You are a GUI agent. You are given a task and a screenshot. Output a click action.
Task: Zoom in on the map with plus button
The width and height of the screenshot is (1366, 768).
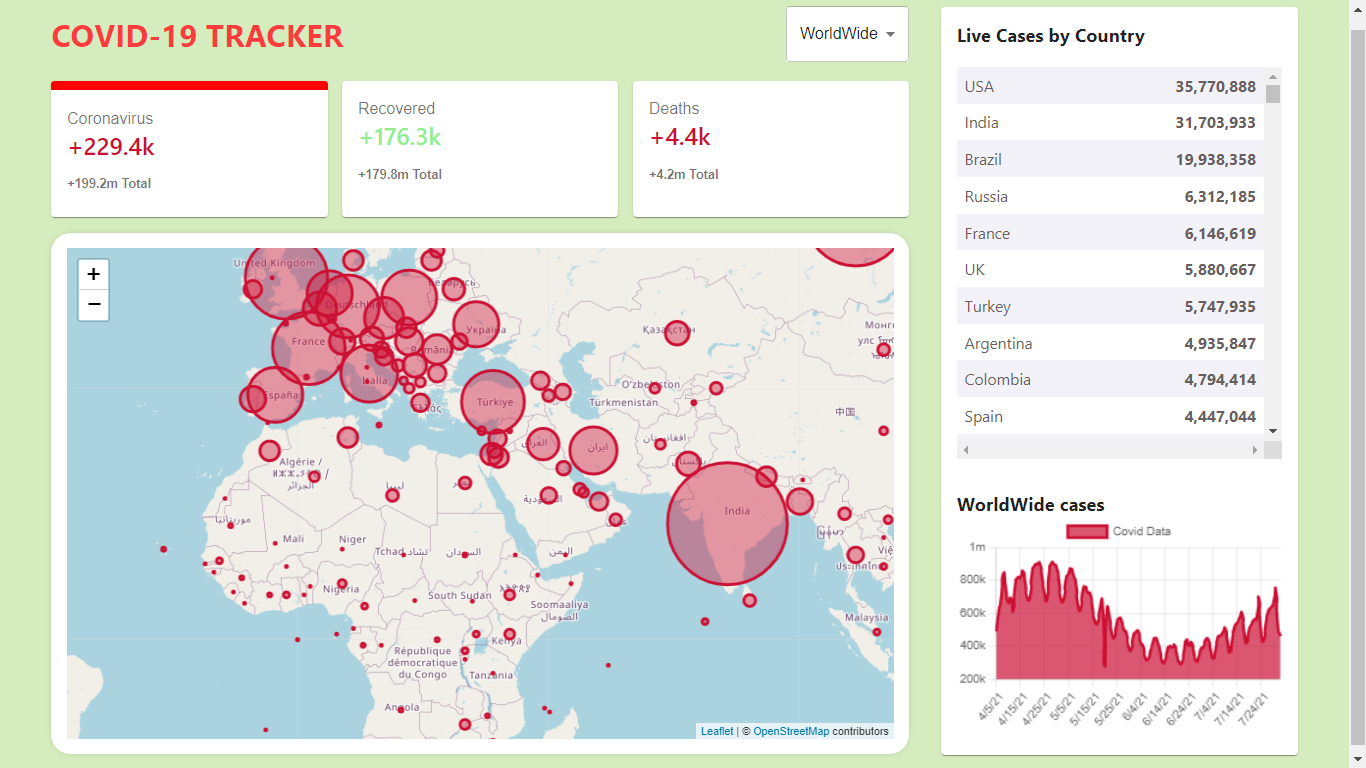click(x=93, y=274)
